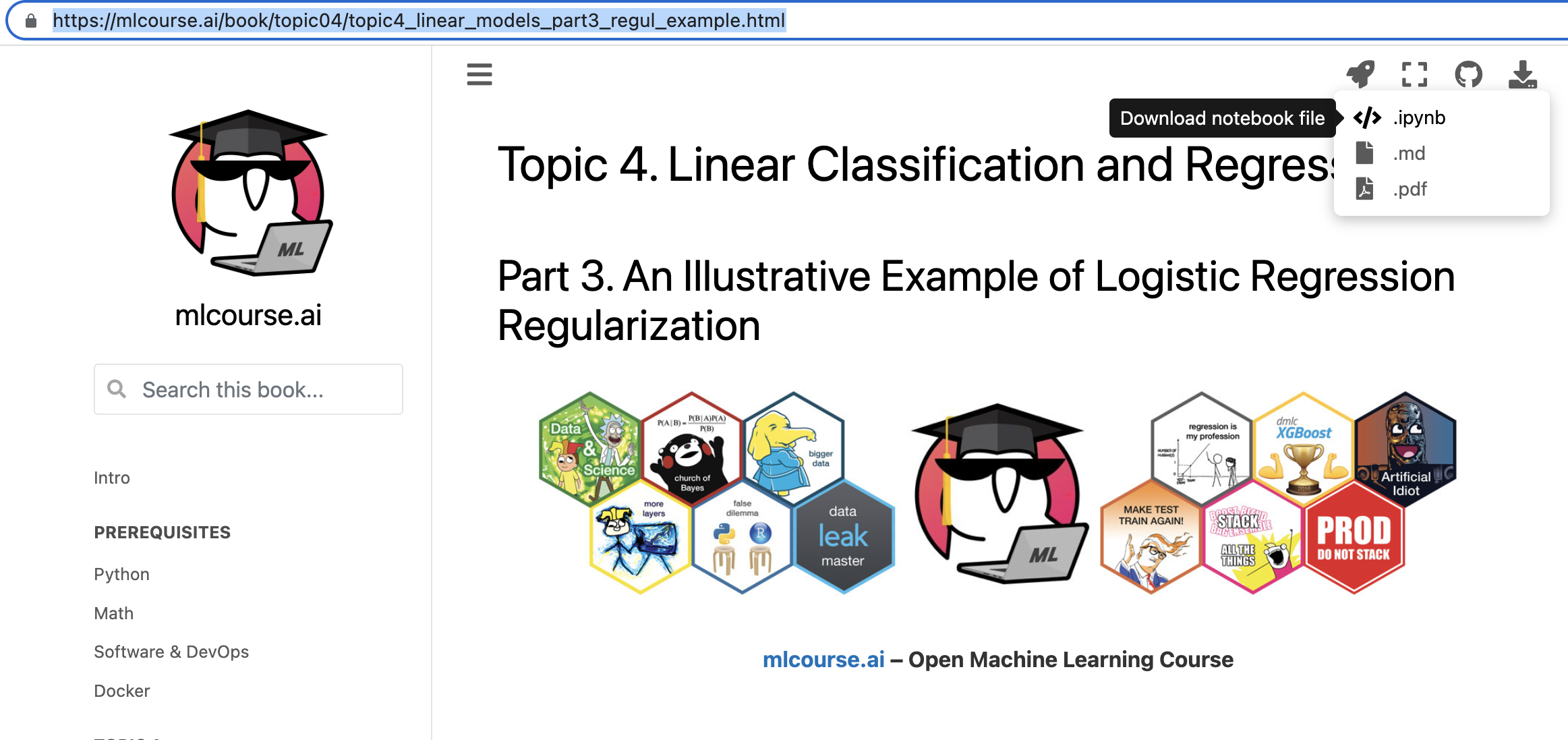This screenshot has height=740, width=1568.
Task: Enter fullscreen mode using the brackets icon
Action: [x=1414, y=74]
